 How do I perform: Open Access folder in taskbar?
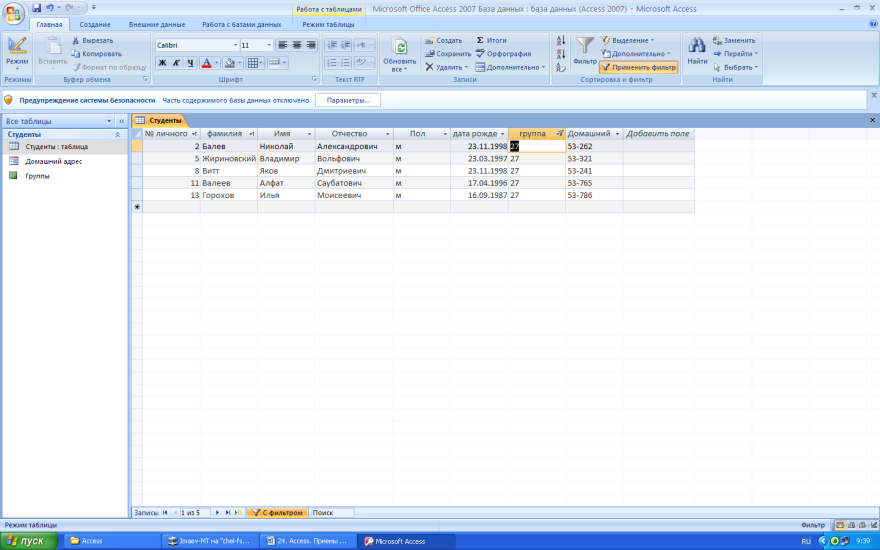tap(112, 541)
